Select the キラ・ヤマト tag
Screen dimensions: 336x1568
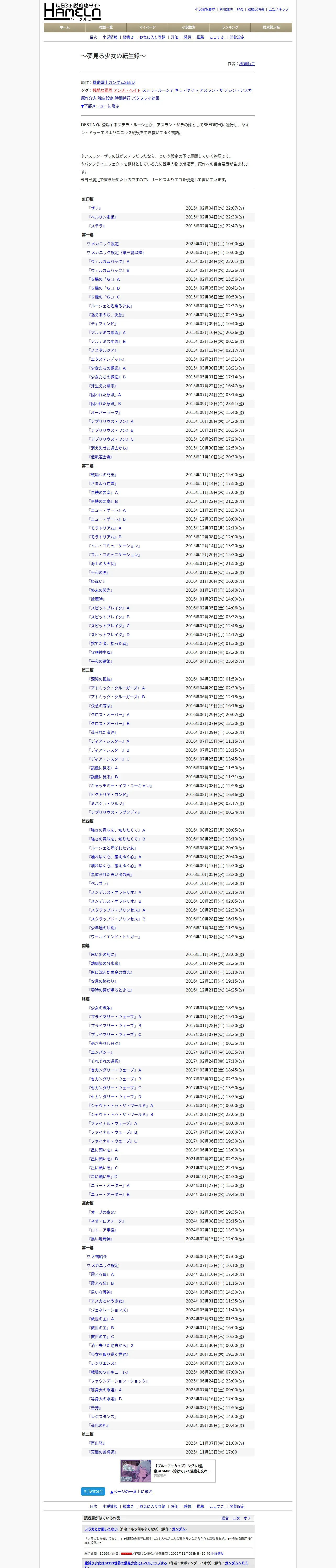coord(187,90)
